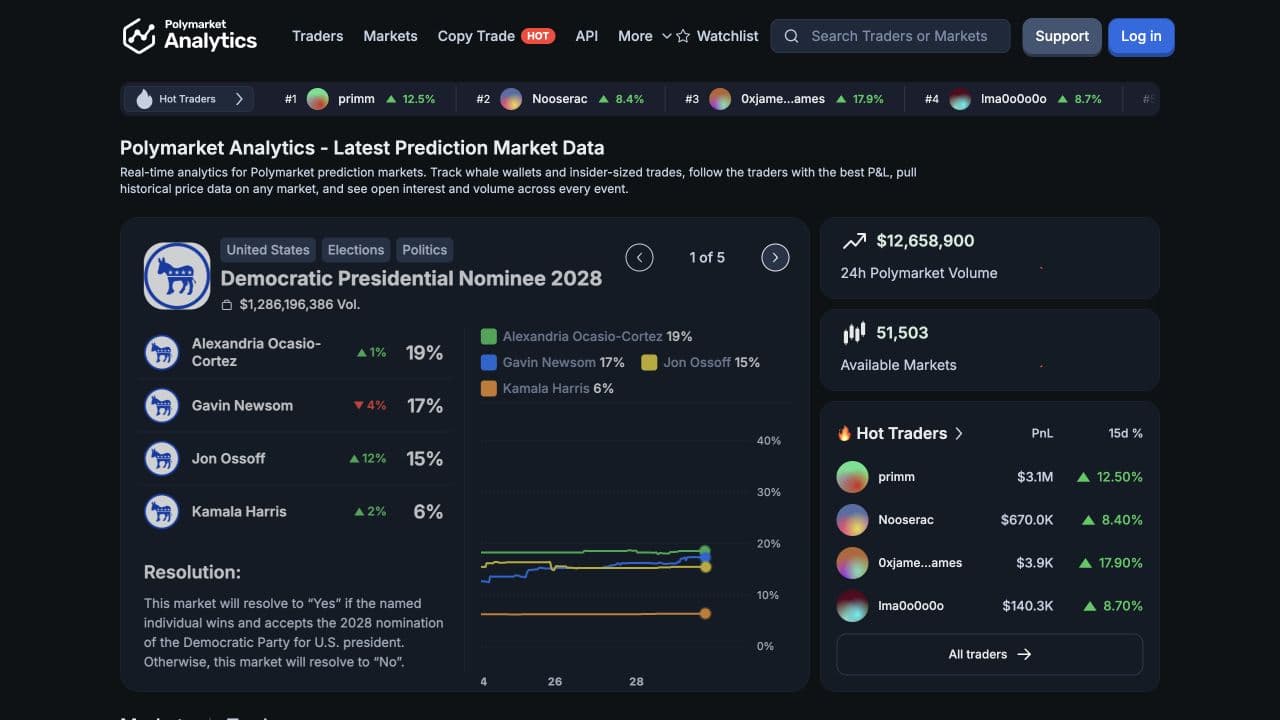Select Jon Ossoff outcome name

tap(228, 458)
